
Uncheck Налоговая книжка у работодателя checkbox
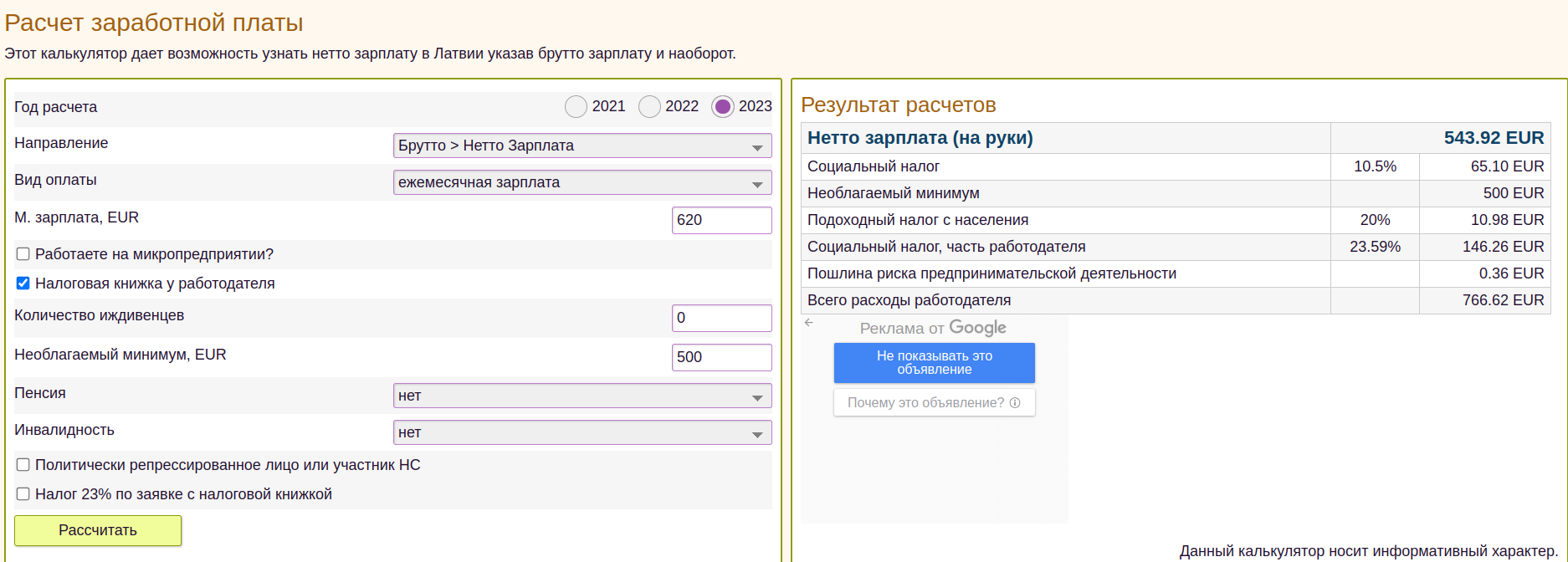point(23,284)
